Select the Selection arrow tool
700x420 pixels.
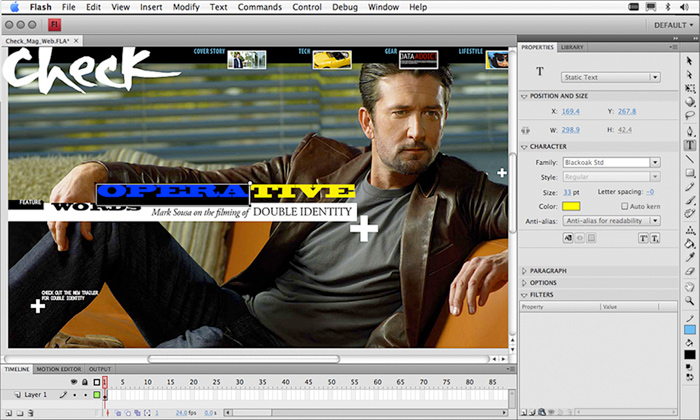689,61
